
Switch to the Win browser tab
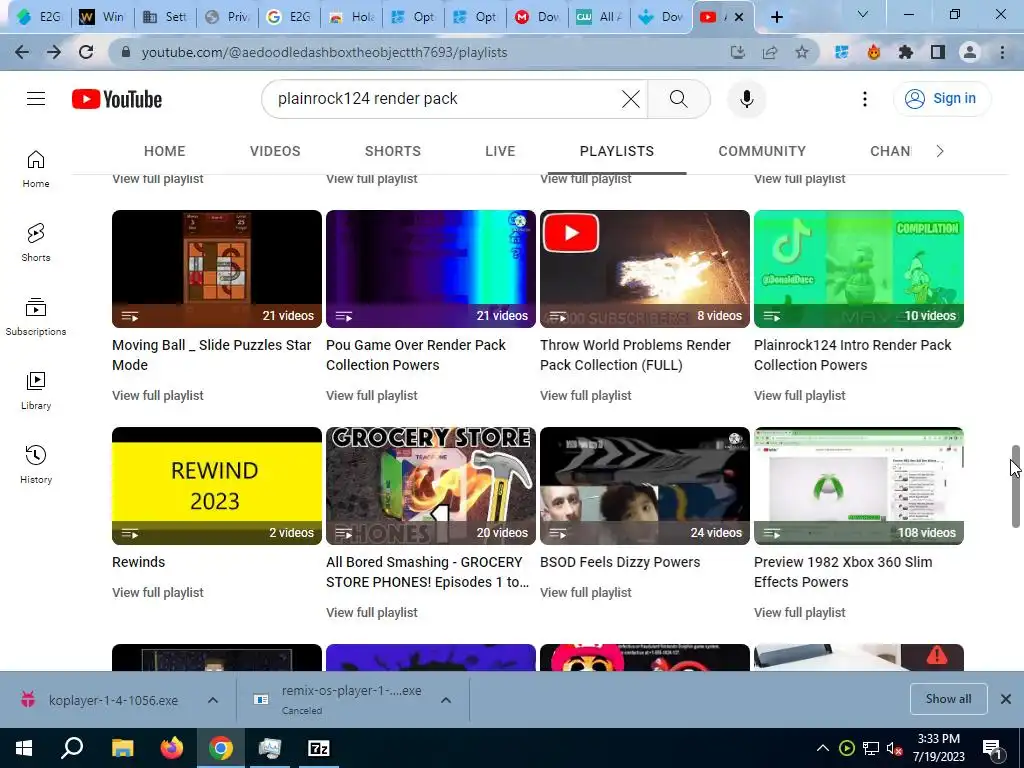pyautogui.click(x=103, y=17)
